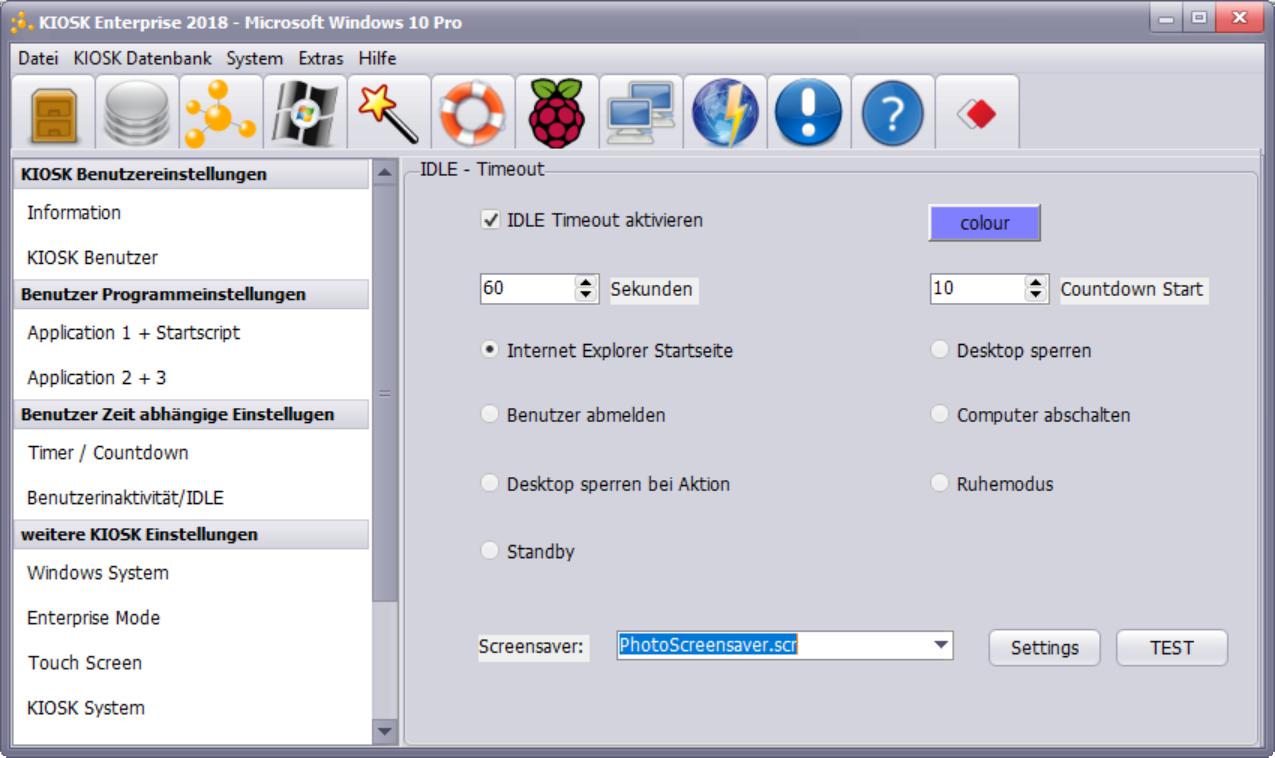1275x758 pixels.
Task: Open Application 1 + Startscript settings
Action: [190, 333]
